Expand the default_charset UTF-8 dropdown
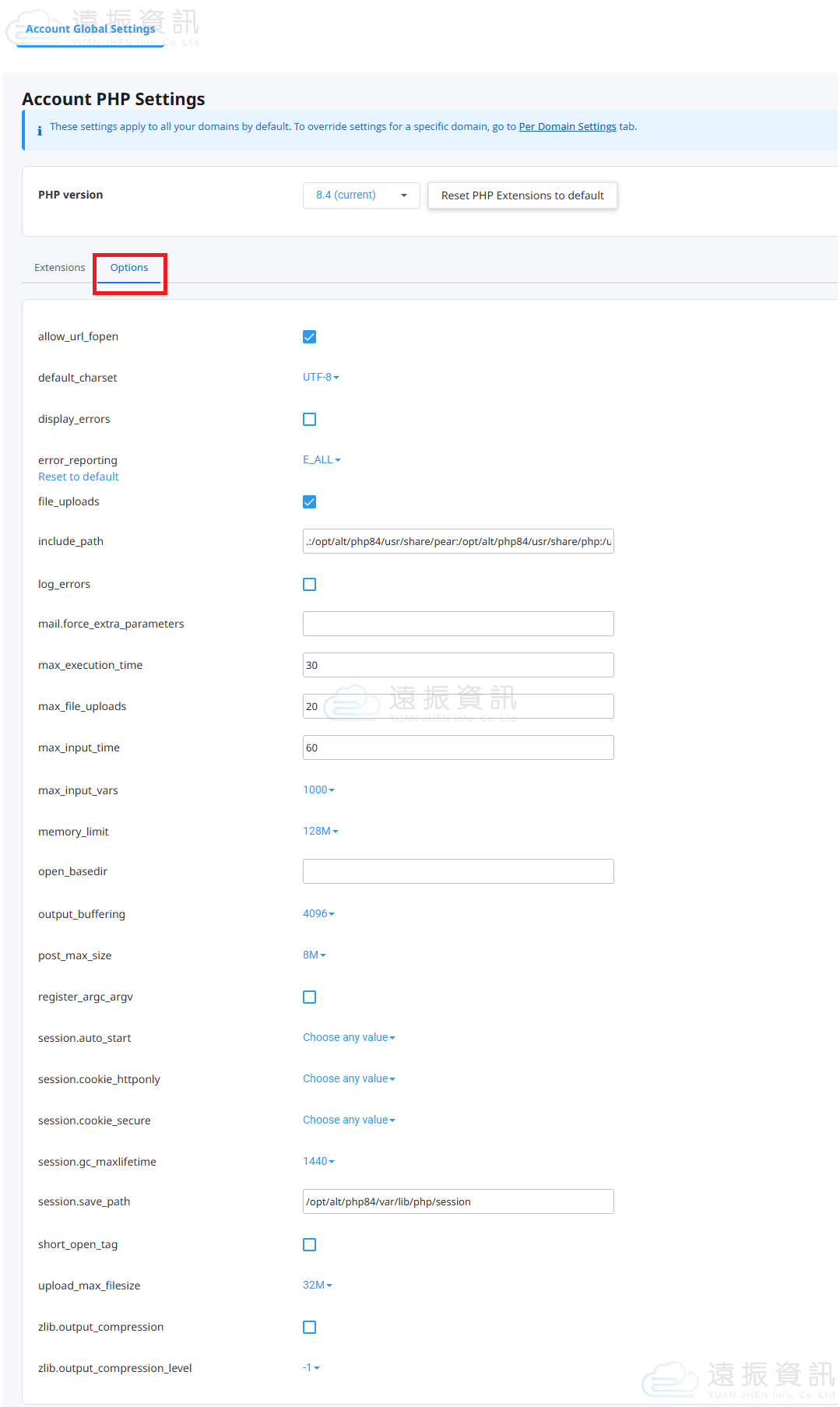The width and height of the screenshot is (840, 1407). (321, 377)
